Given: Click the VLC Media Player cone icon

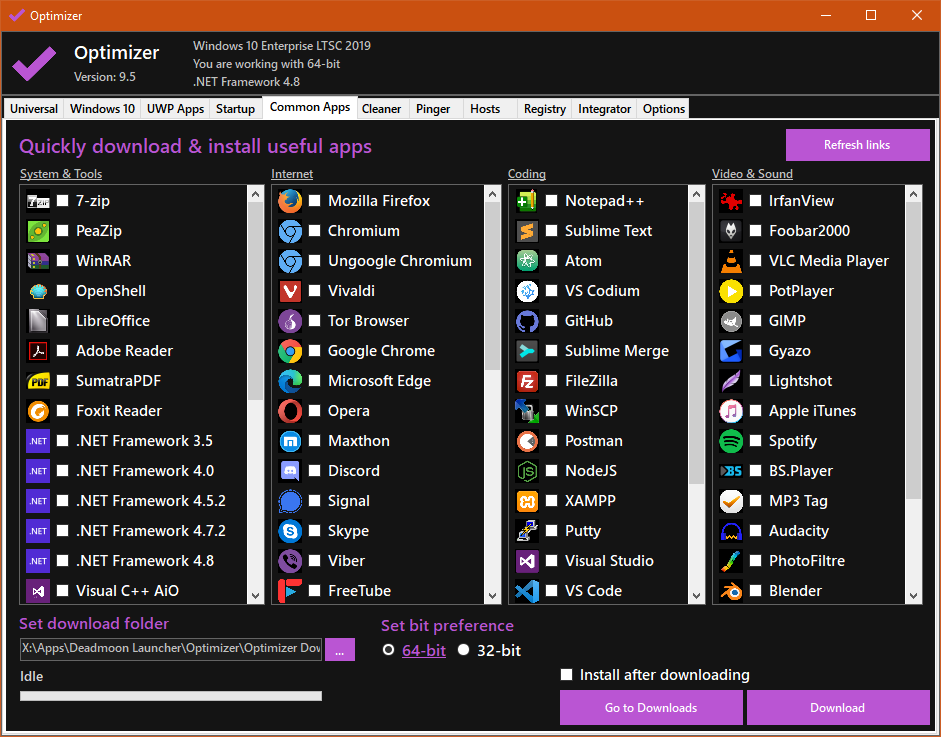Looking at the screenshot, I should coord(731,261).
